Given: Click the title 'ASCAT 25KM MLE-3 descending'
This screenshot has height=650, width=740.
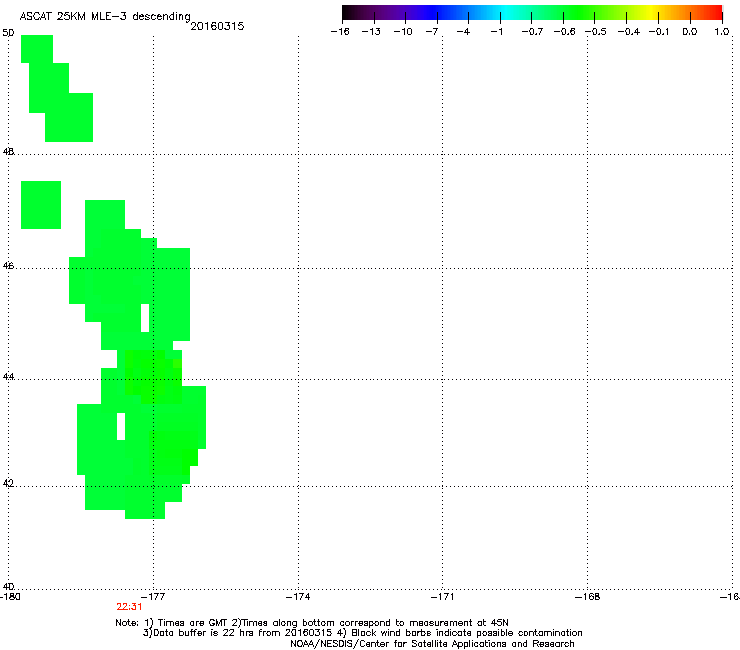Looking at the screenshot, I should point(105,17).
